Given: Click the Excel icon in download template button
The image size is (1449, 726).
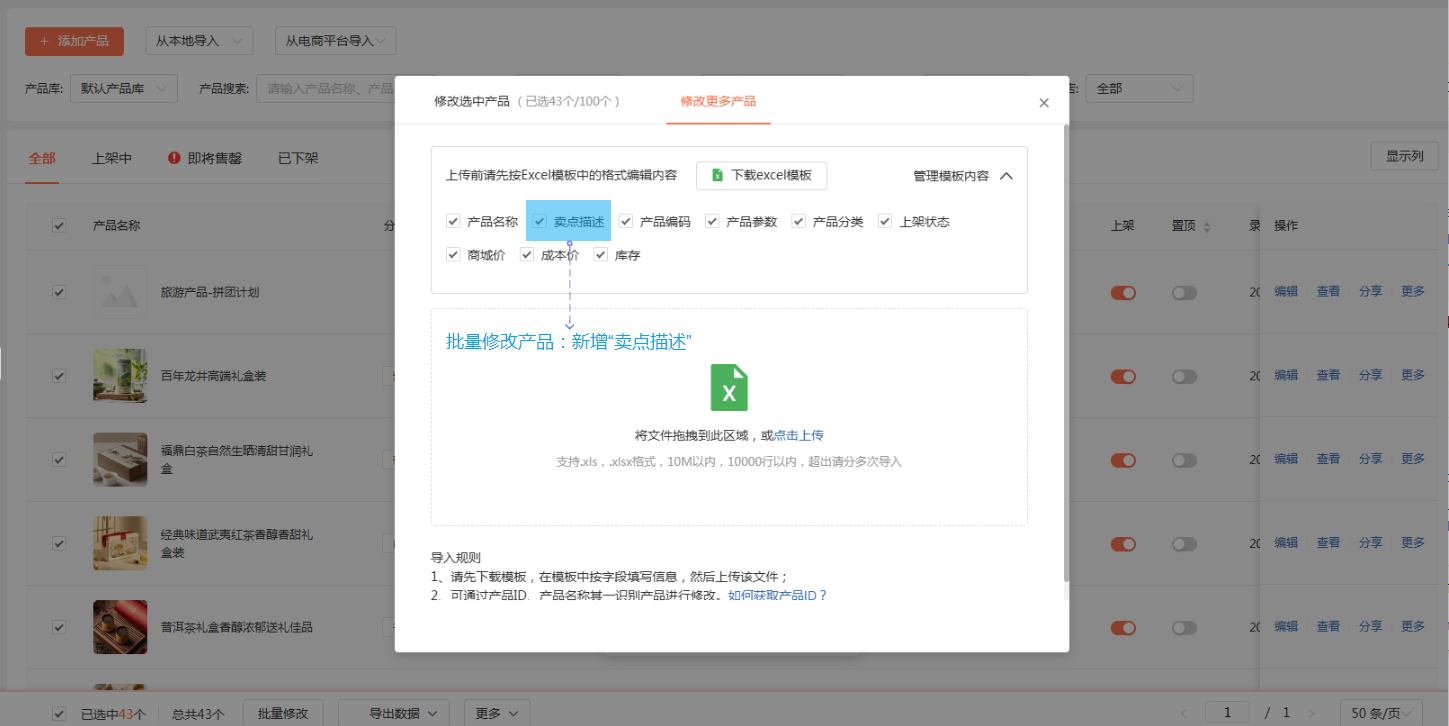Looking at the screenshot, I should [717, 175].
